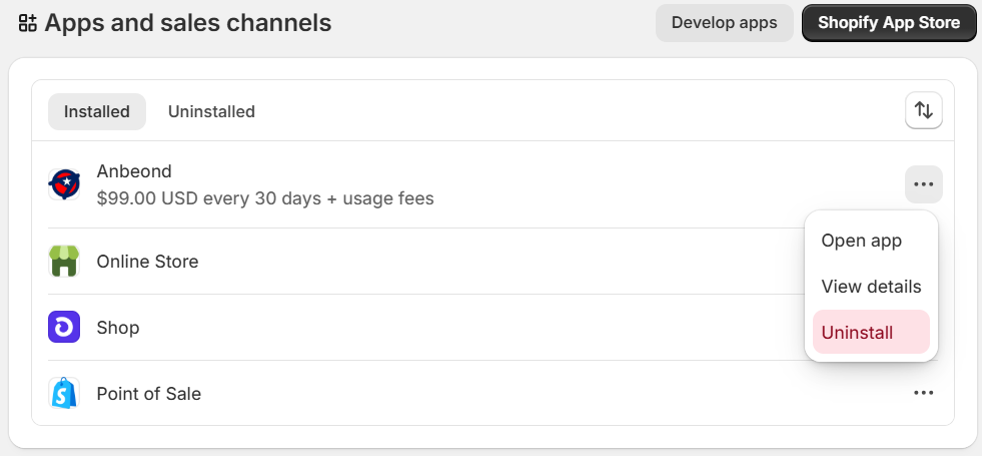
Task: Open the Shopify App Store button
Action: pos(888,23)
